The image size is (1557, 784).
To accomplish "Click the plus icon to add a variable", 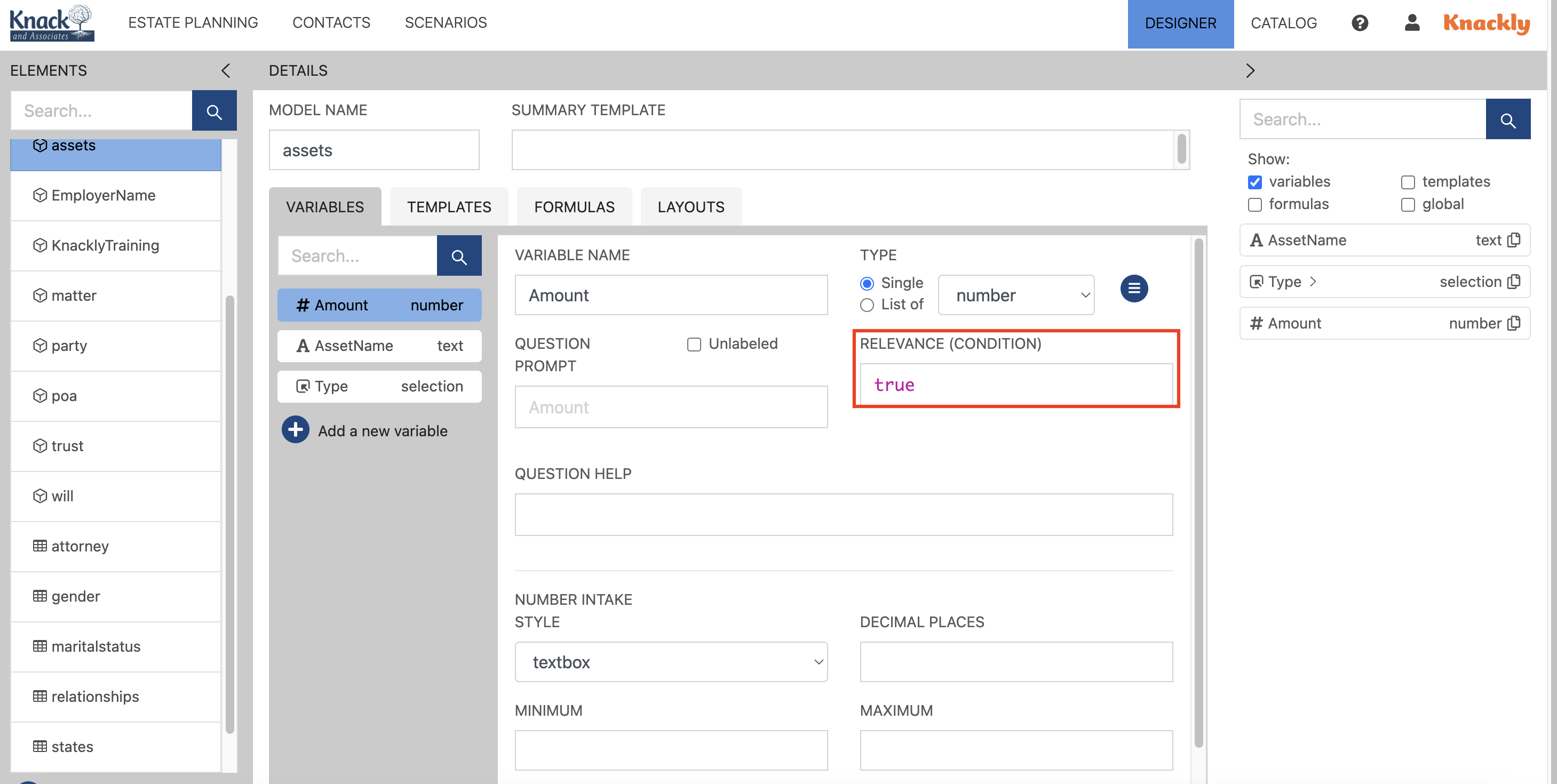I will click(x=295, y=429).
